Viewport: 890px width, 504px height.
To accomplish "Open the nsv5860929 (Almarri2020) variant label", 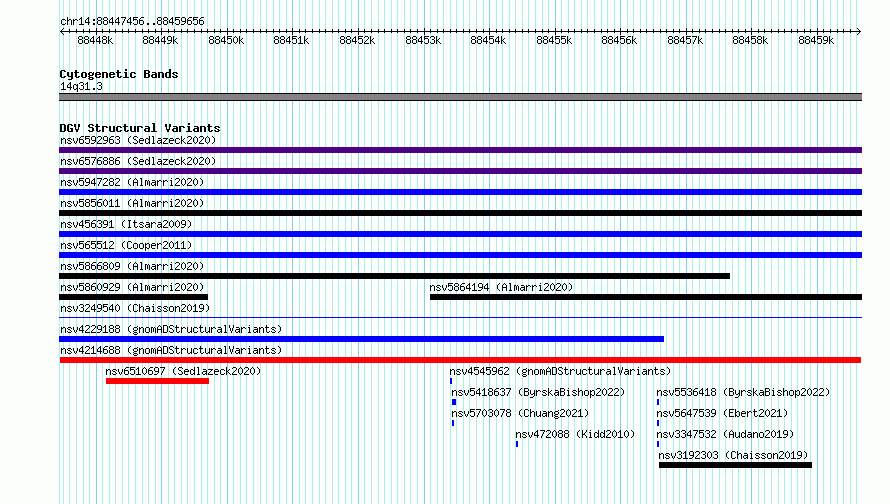I will [132, 287].
